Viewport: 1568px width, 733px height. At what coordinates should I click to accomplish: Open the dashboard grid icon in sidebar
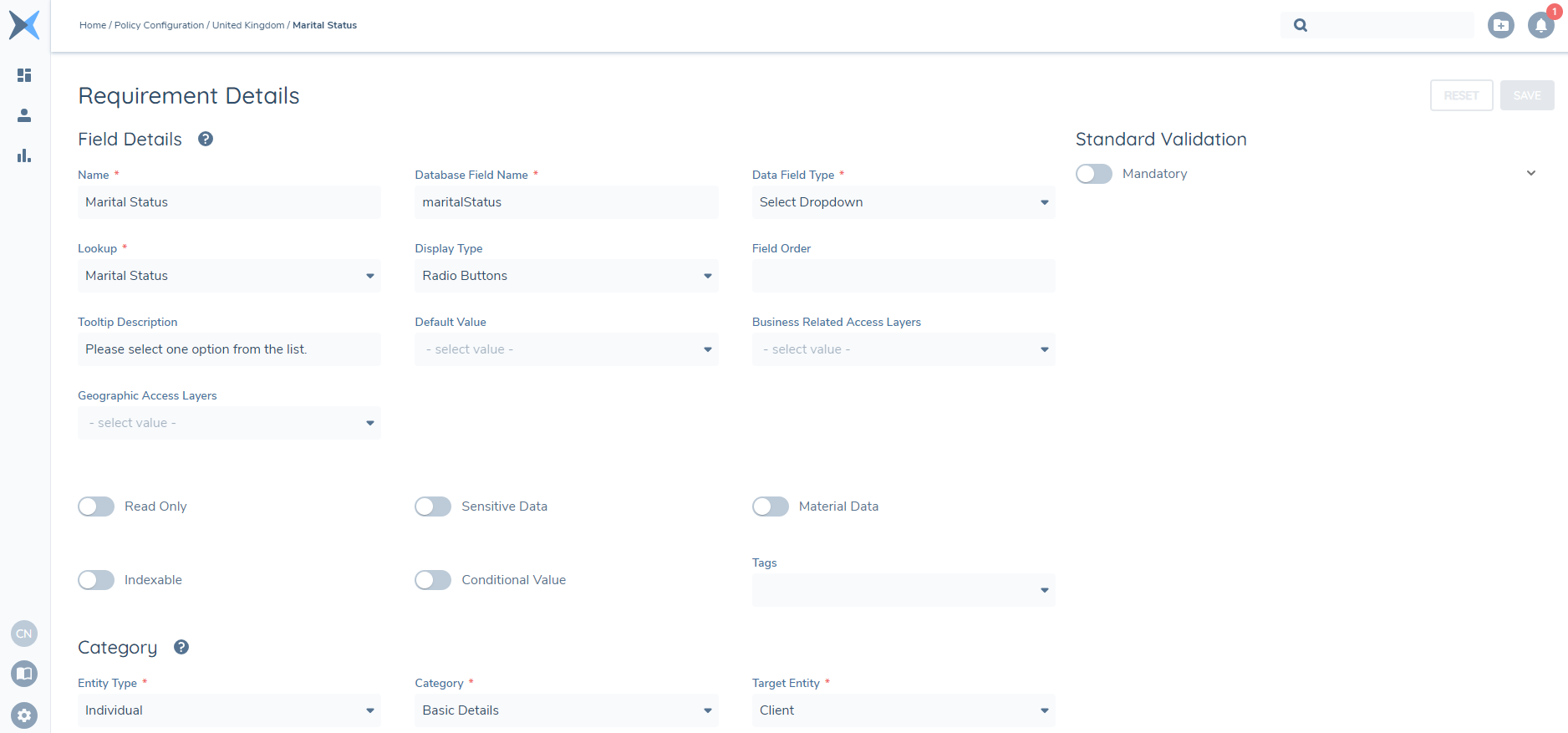[24, 75]
